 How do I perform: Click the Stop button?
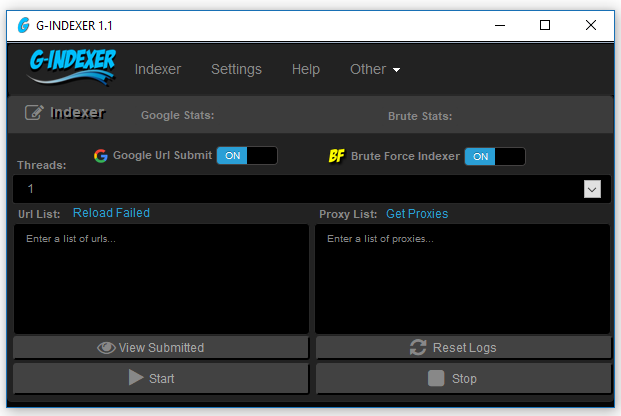pyautogui.click(x=463, y=378)
